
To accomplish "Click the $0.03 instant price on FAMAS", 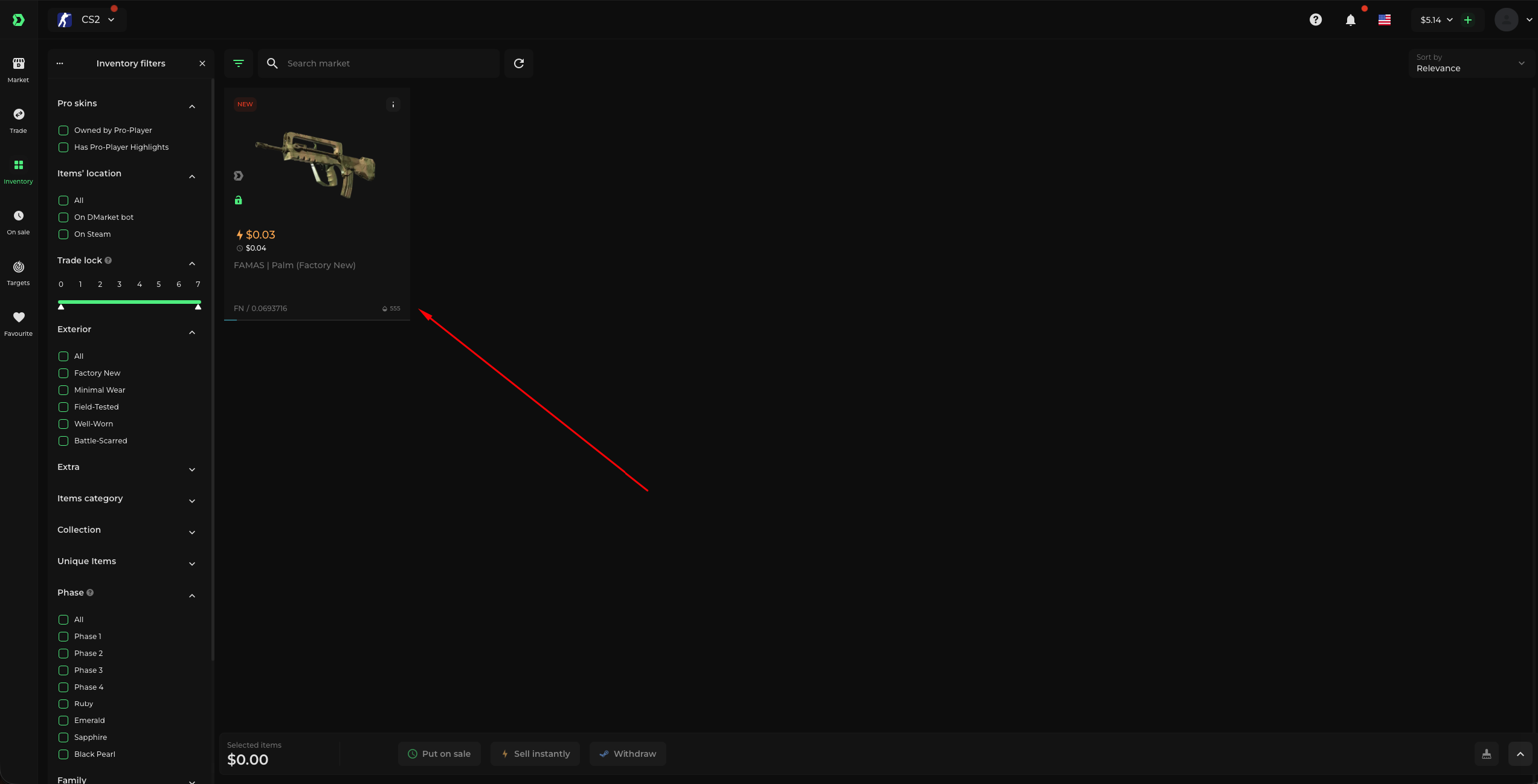I will 260,234.
